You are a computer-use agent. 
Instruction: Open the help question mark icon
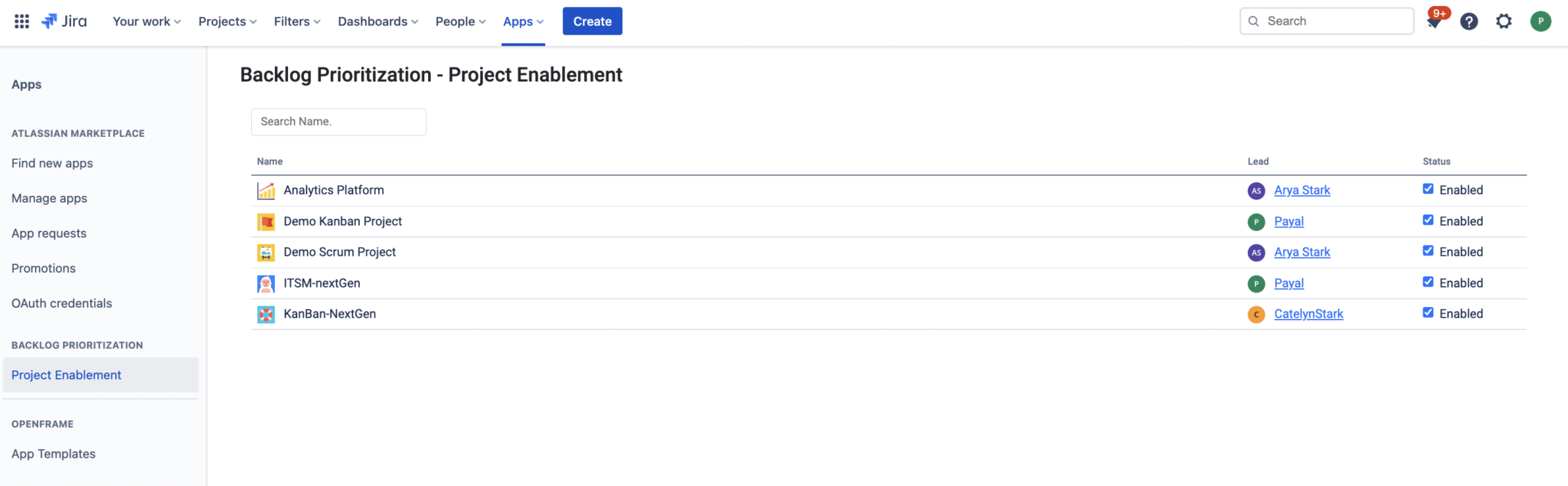(1468, 21)
